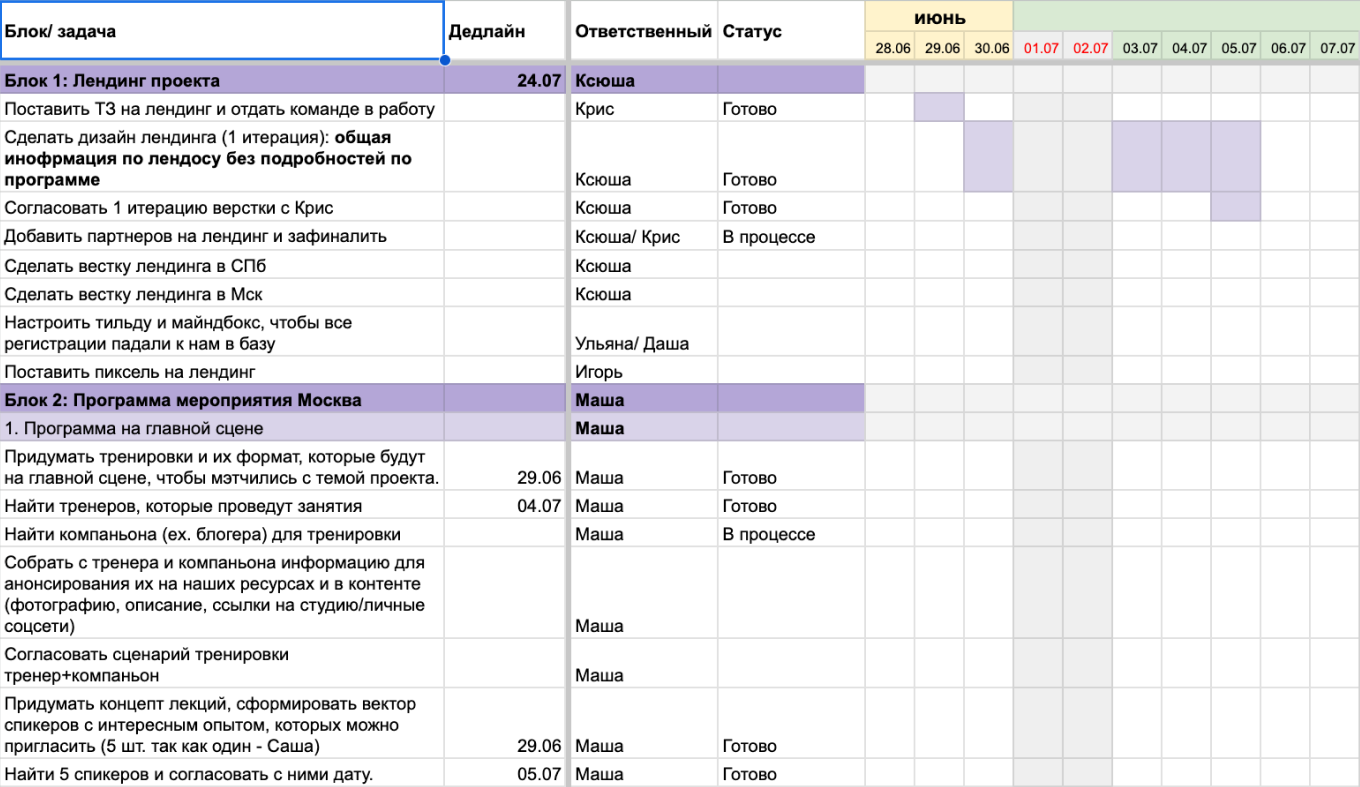Select the "Настроить тильду и майндбокс" task cell

coord(222,333)
